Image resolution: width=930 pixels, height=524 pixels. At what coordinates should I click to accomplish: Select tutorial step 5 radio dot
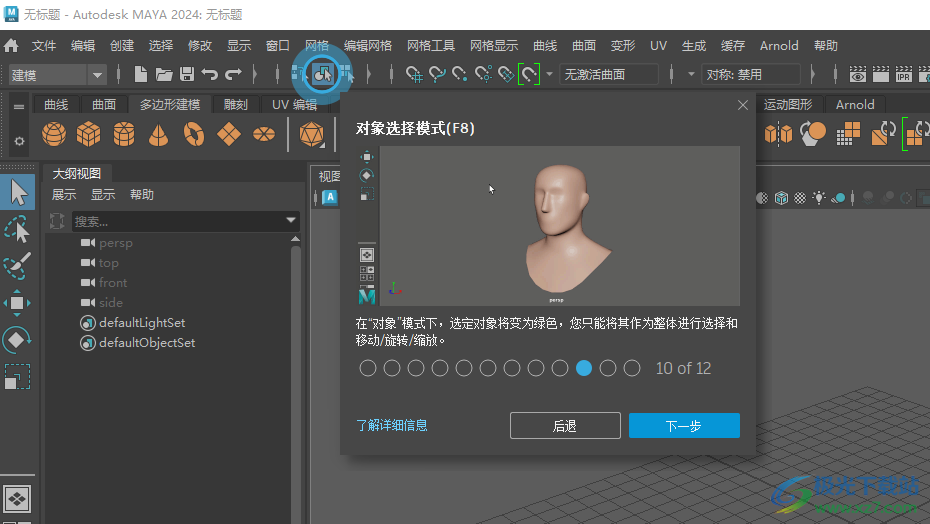464,368
